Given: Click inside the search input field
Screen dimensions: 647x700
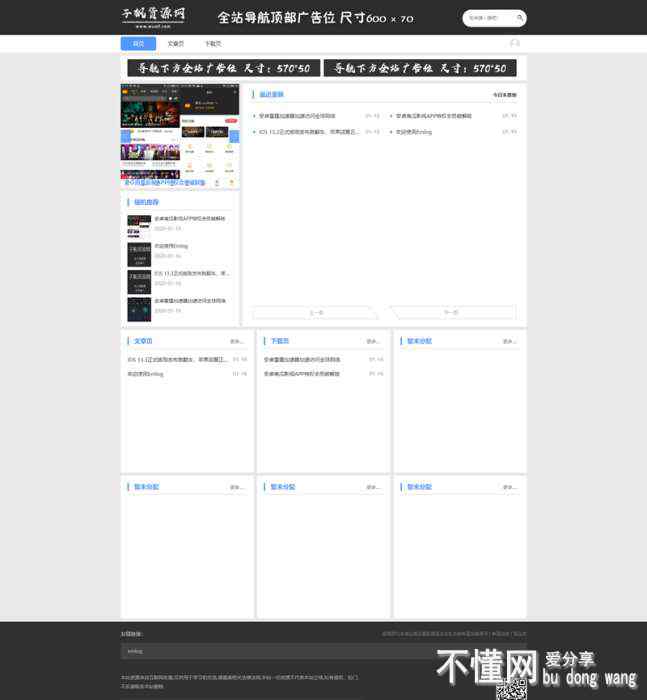Looking at the screenshot, I should coord(488,18).
